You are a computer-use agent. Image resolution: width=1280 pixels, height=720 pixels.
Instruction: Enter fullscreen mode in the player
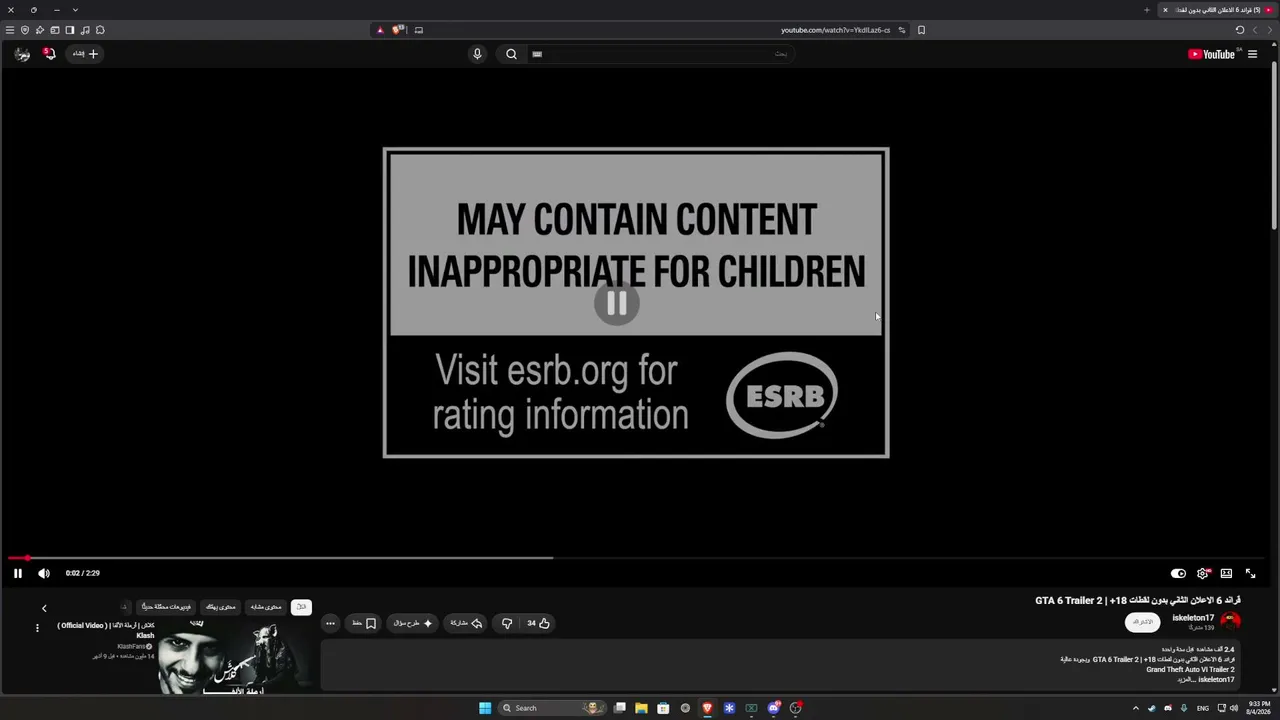1250,573
